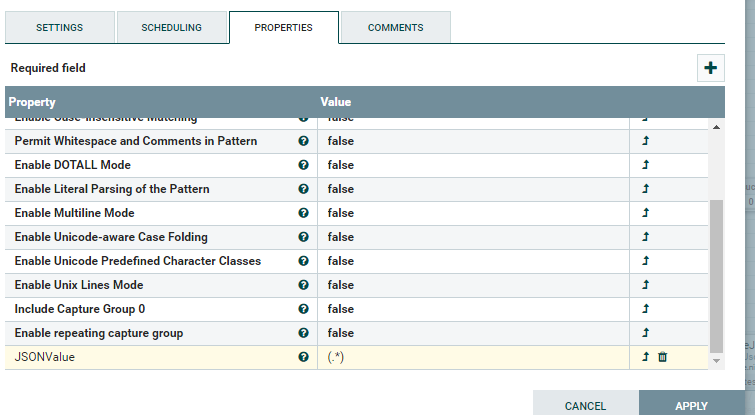Click help icon for Enable DOTALL Mode
755x415 pixels.
click(303, 165)
